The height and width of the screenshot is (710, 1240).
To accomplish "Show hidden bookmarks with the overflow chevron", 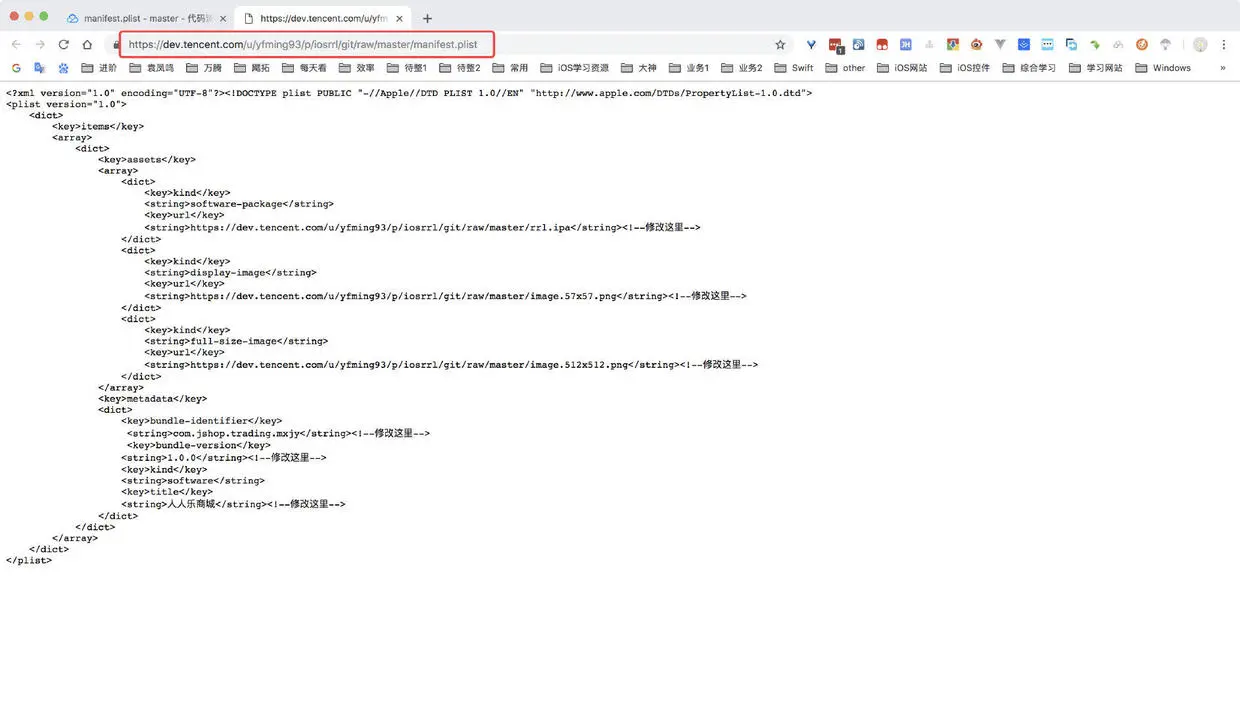I will 1222,68.
